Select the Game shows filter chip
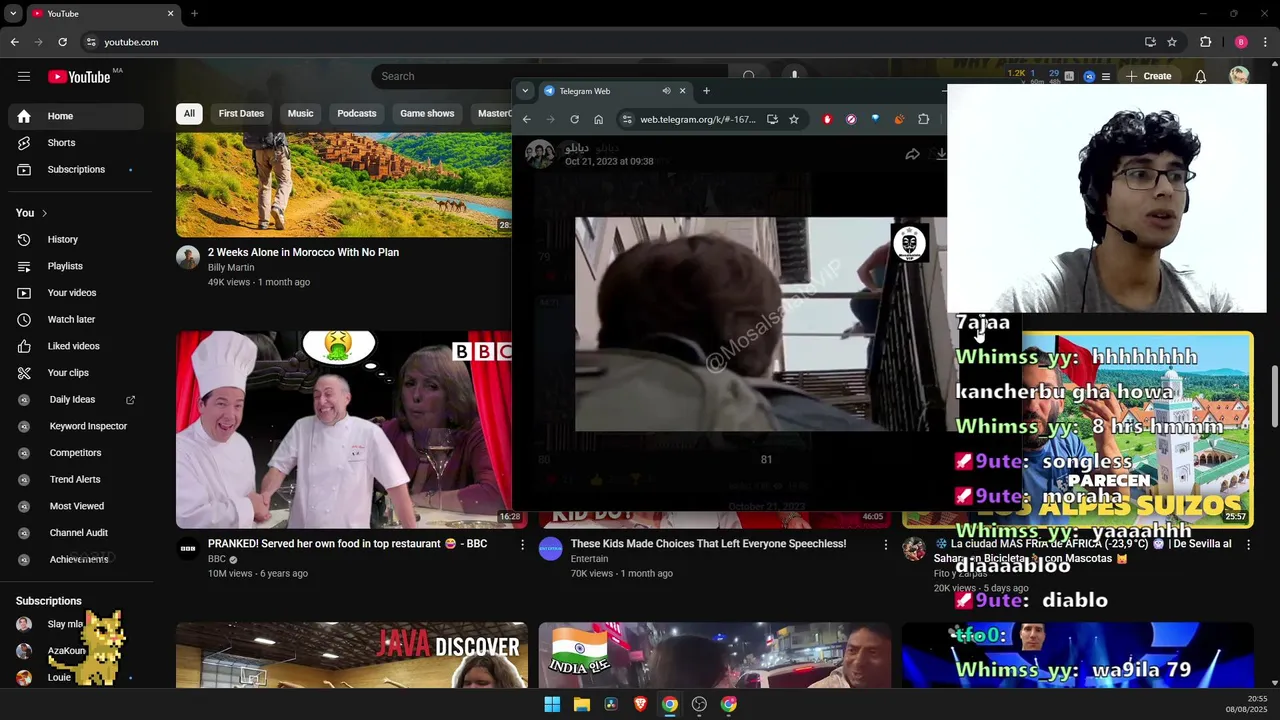This screenshot has width=1280, height=720. pyautogui.click(x=427, y=114)
